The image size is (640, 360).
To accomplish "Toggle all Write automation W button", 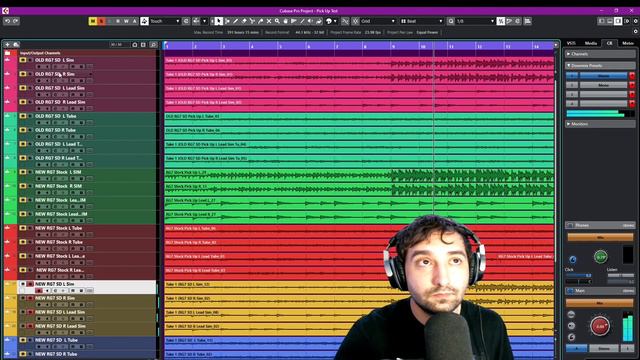I will pos(126,21).
